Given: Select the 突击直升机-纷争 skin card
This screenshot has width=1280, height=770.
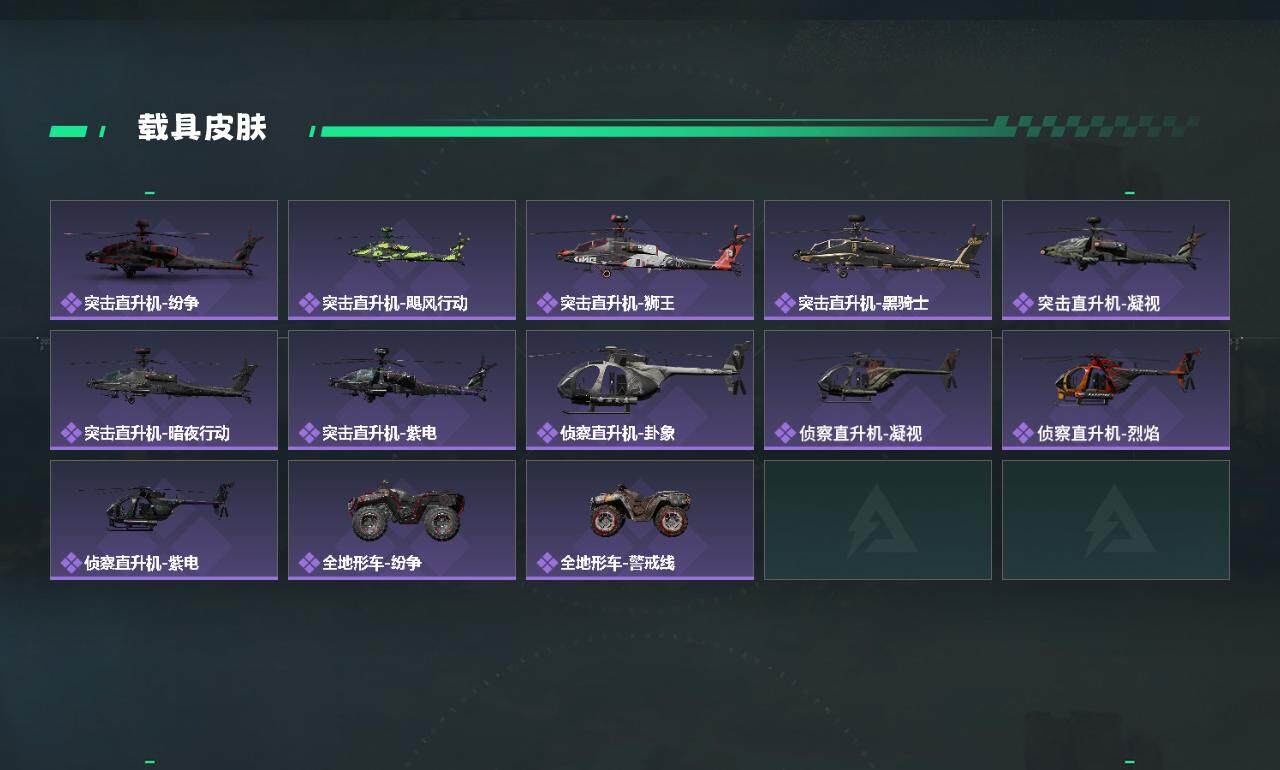Looking at the screenshot, I should [x=164, y=260].
